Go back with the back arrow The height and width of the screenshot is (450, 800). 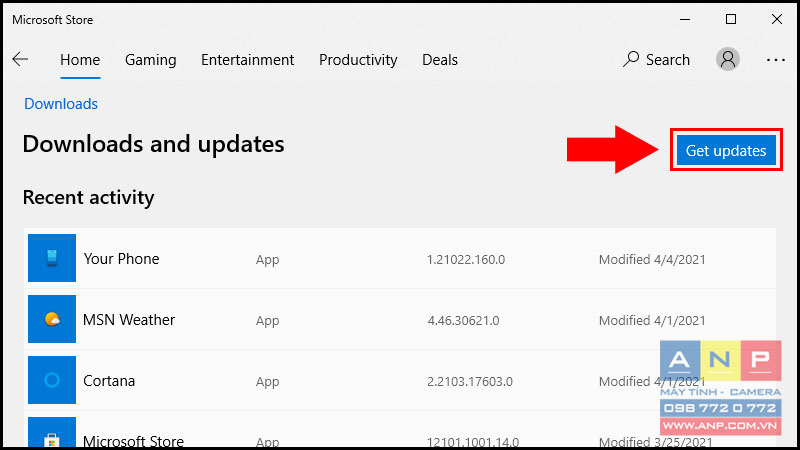(20, 59)
